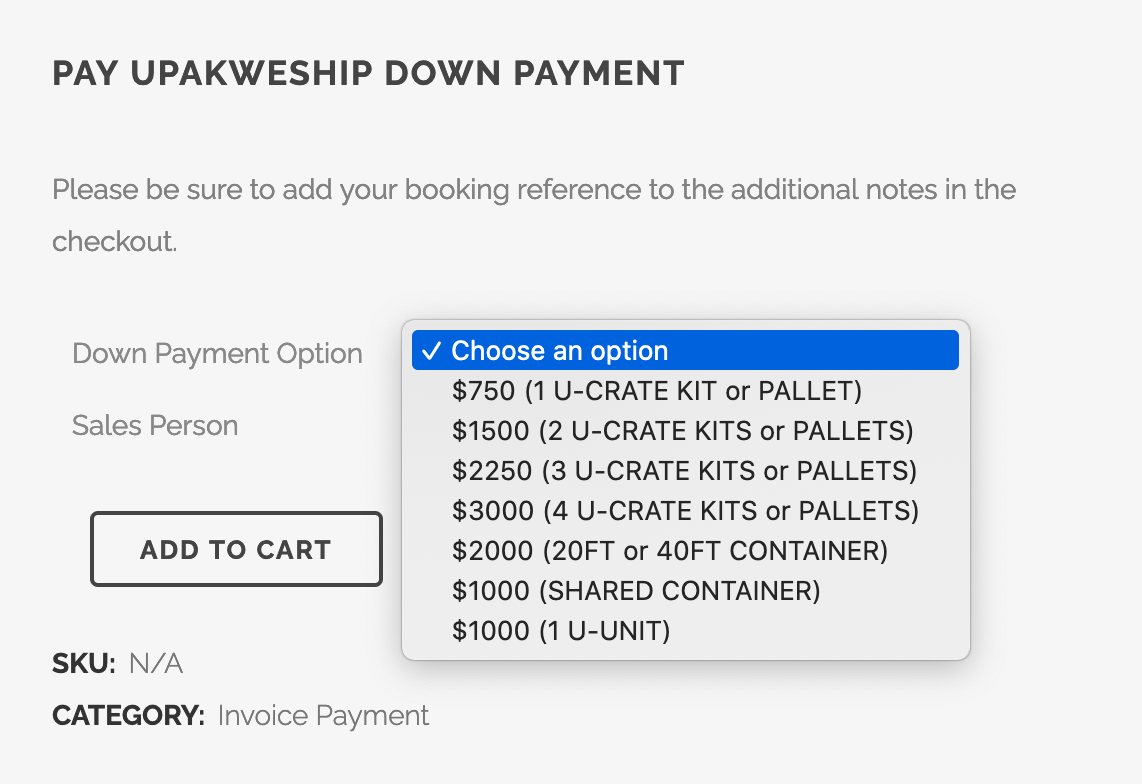Select the $750 (1 U-CRATE KIT or PALLET) option
Image resolution: width=1142 pixels, height=784 pixels.
click(656, 391)
